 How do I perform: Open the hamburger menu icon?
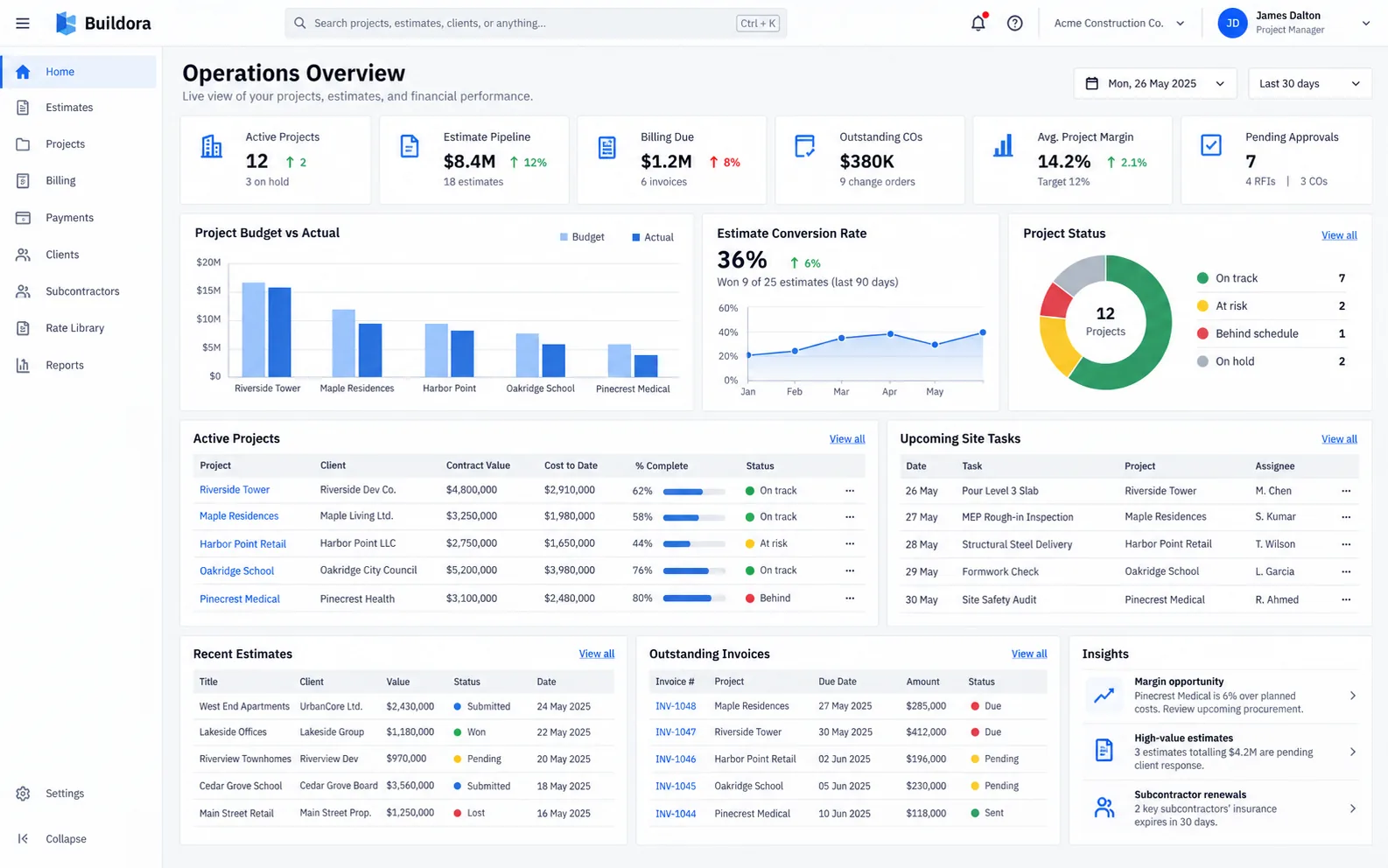[23, 24]
